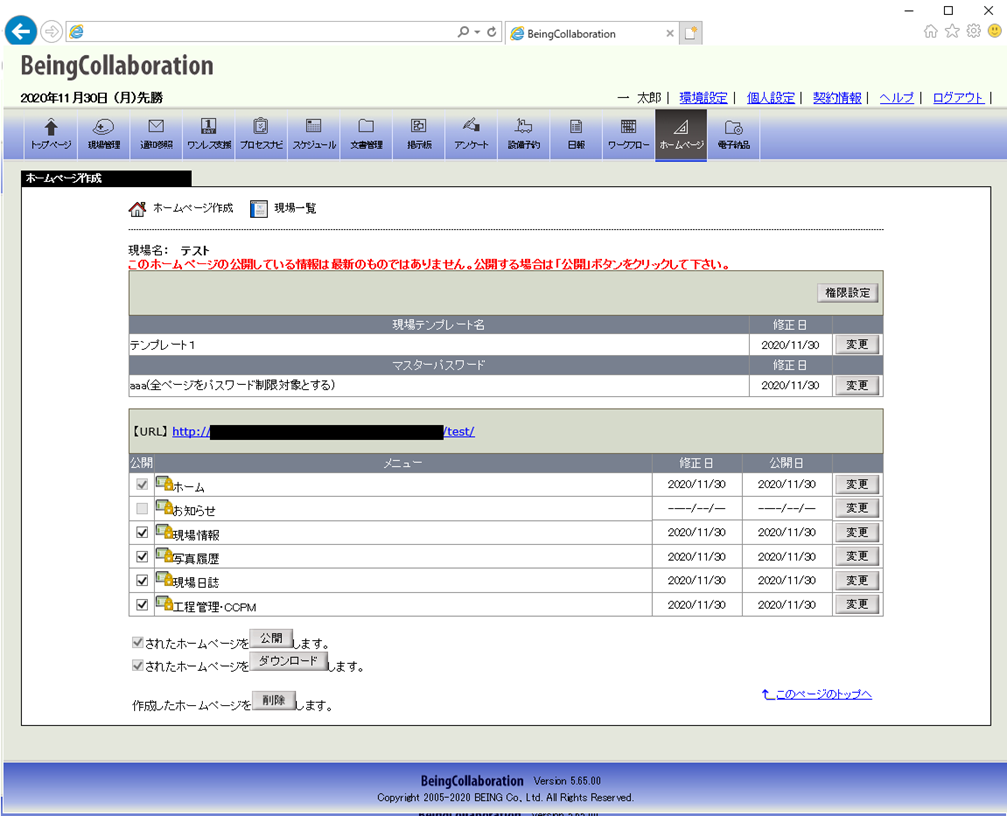Click the browser home icon
The width and height of the screenshot is (1007, 816).
[x=931, y=31]
